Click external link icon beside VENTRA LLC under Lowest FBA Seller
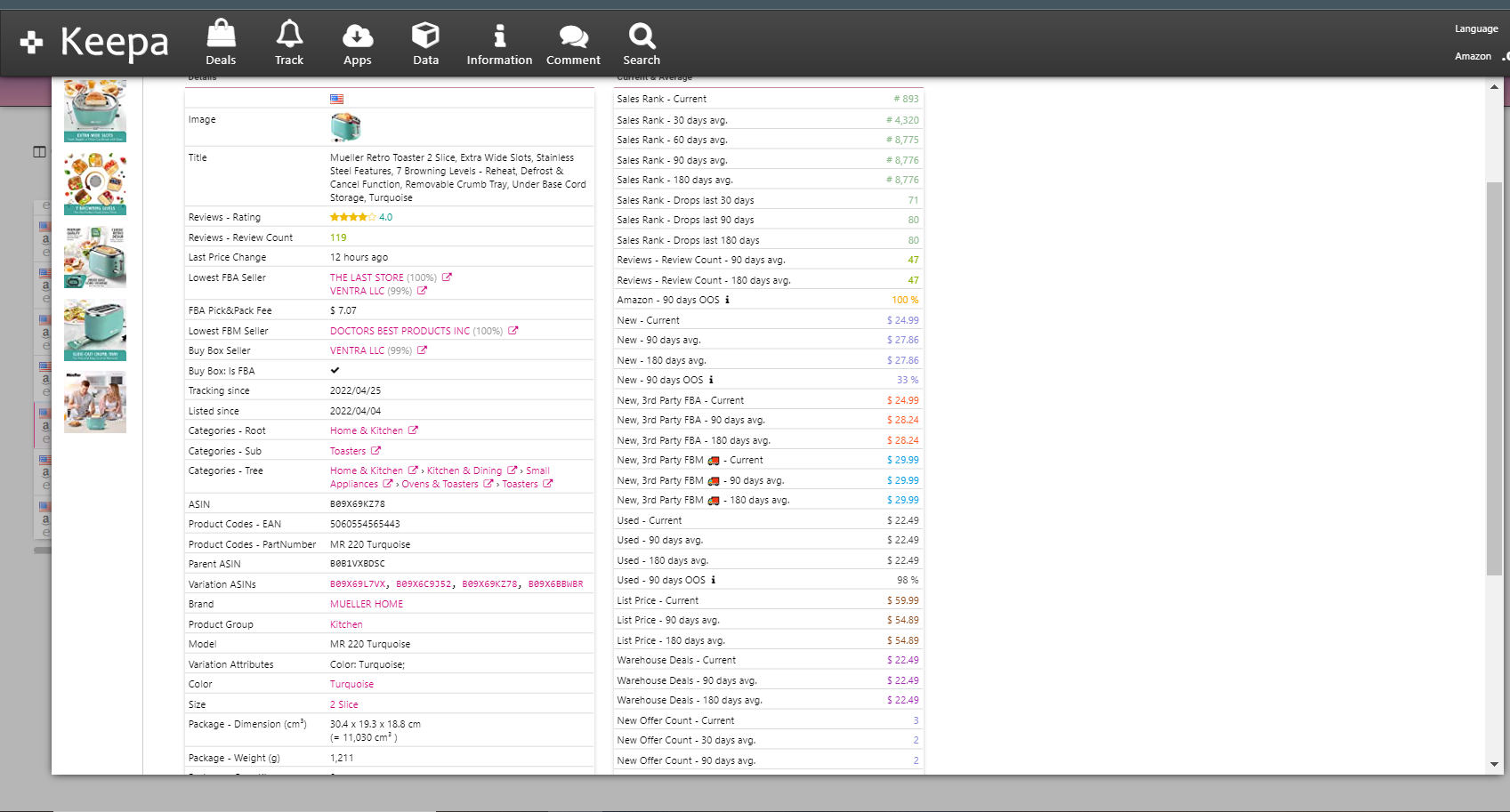Image resolution: width=1510 pixels, height=812 pixels. click(422, 291)
